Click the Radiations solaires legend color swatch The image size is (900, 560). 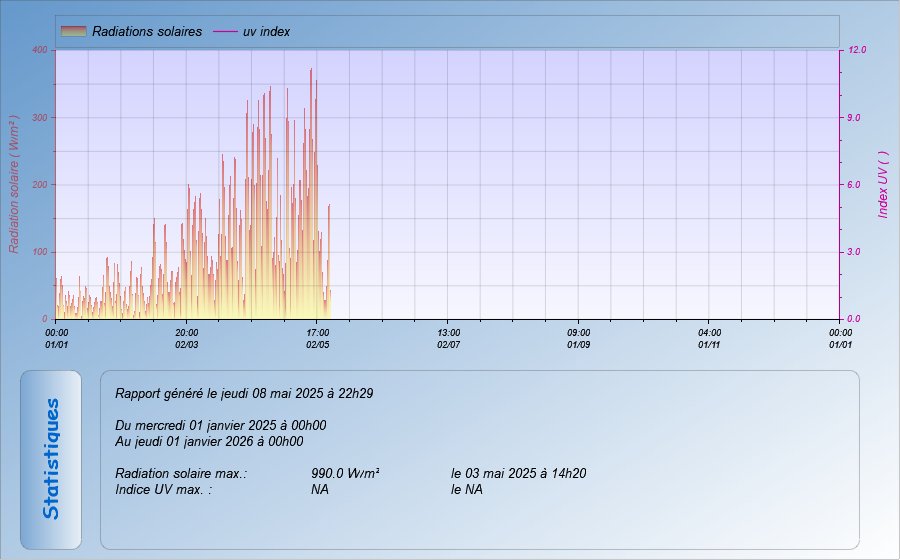coord(73,32)
